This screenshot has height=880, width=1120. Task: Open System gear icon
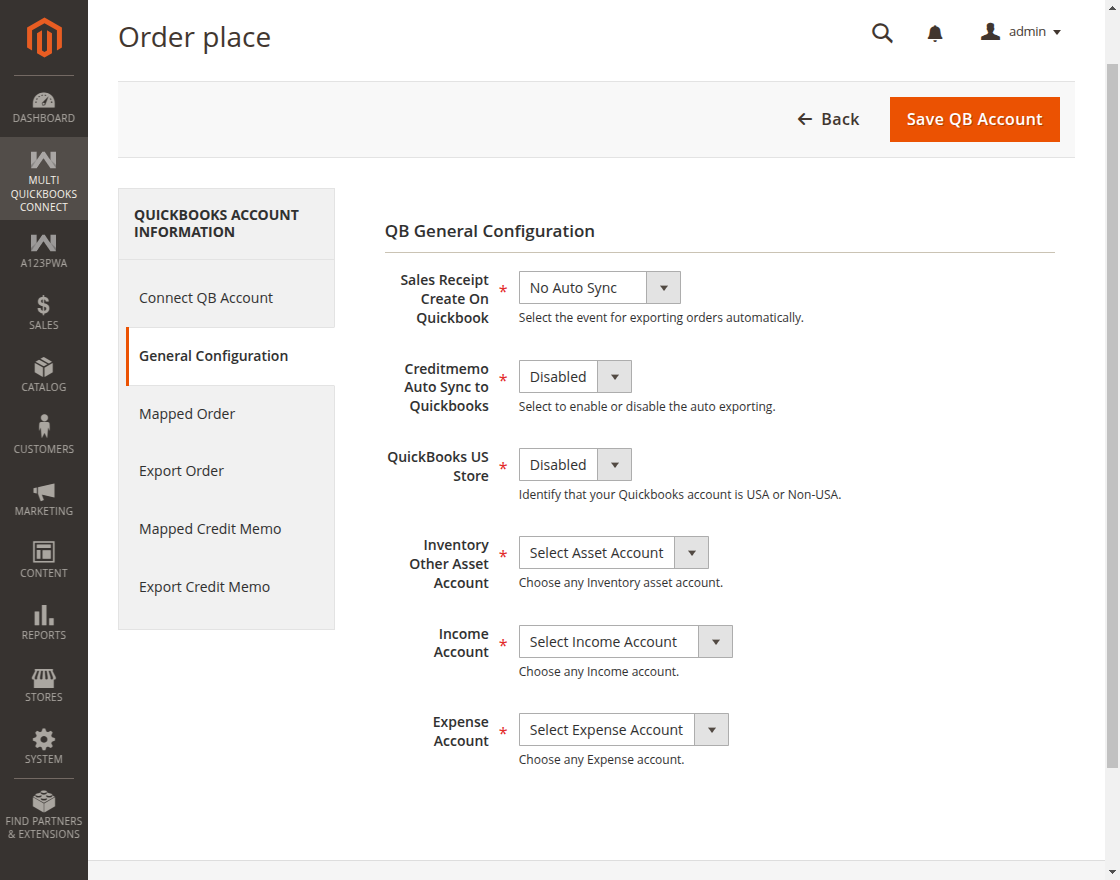44,739
